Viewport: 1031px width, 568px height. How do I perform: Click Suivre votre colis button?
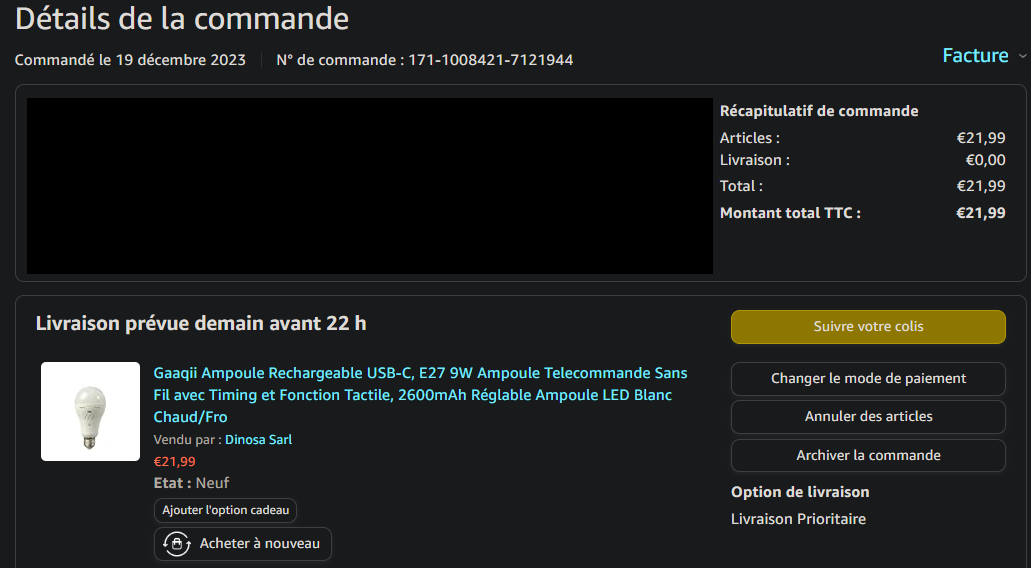868,327
